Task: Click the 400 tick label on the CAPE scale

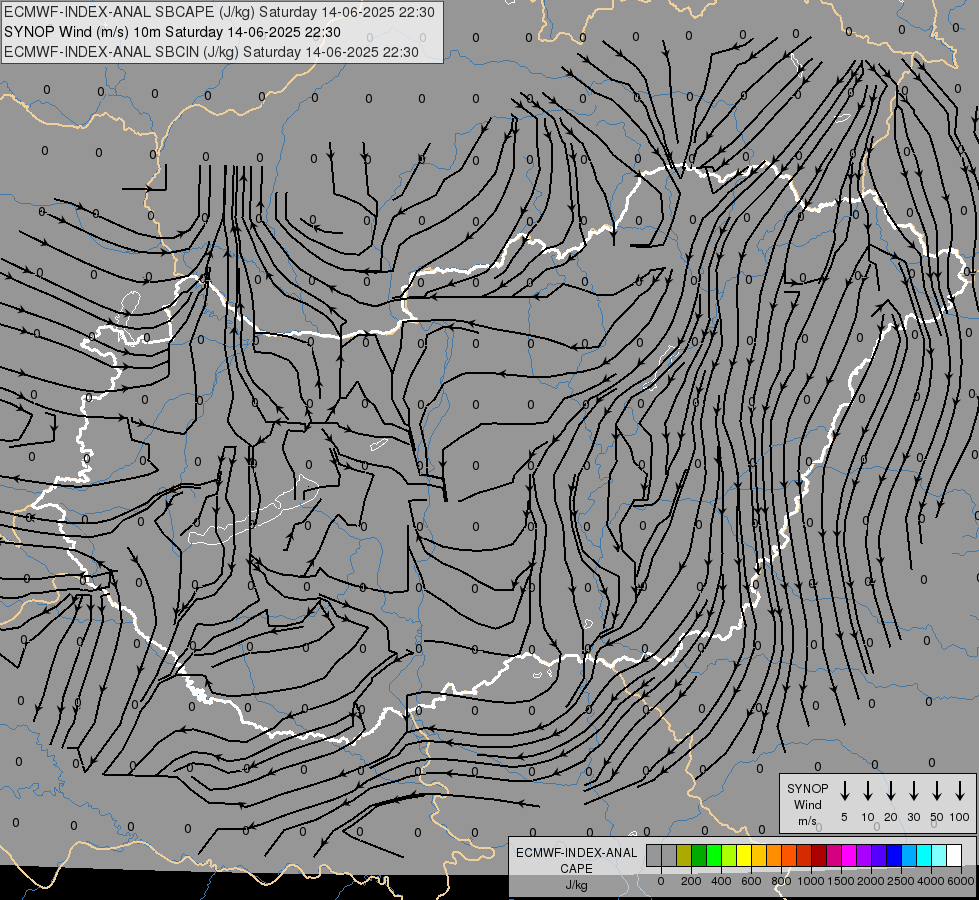Action: (721, 881)
